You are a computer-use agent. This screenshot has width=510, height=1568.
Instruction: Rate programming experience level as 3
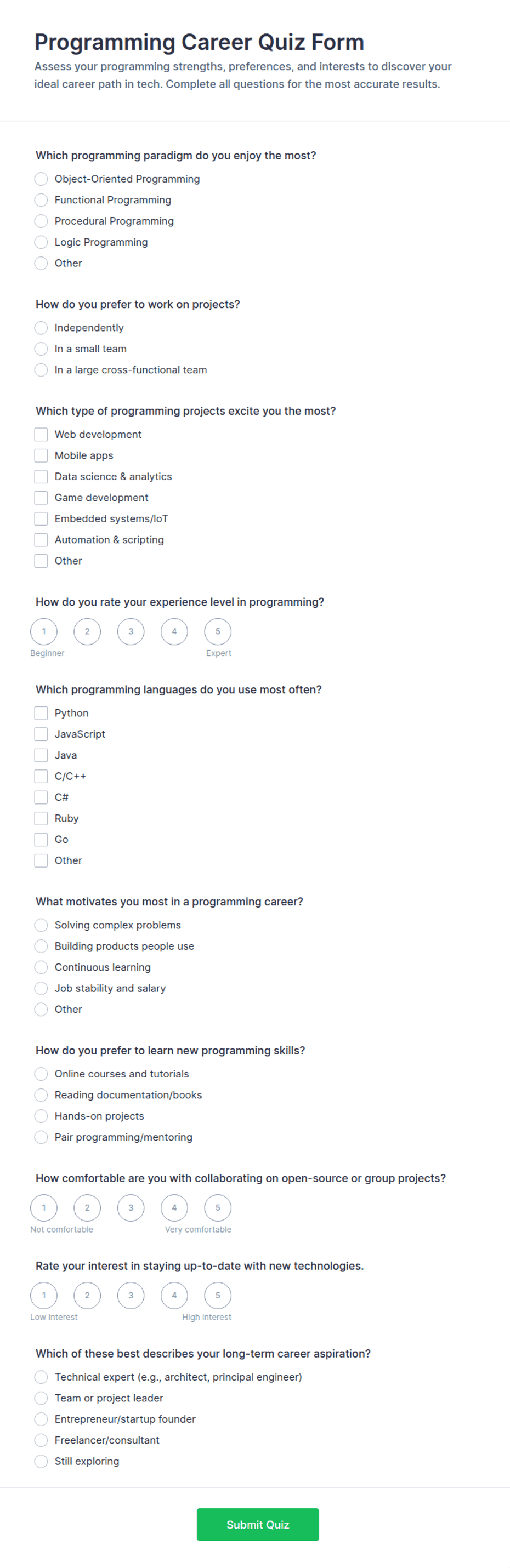131,632
